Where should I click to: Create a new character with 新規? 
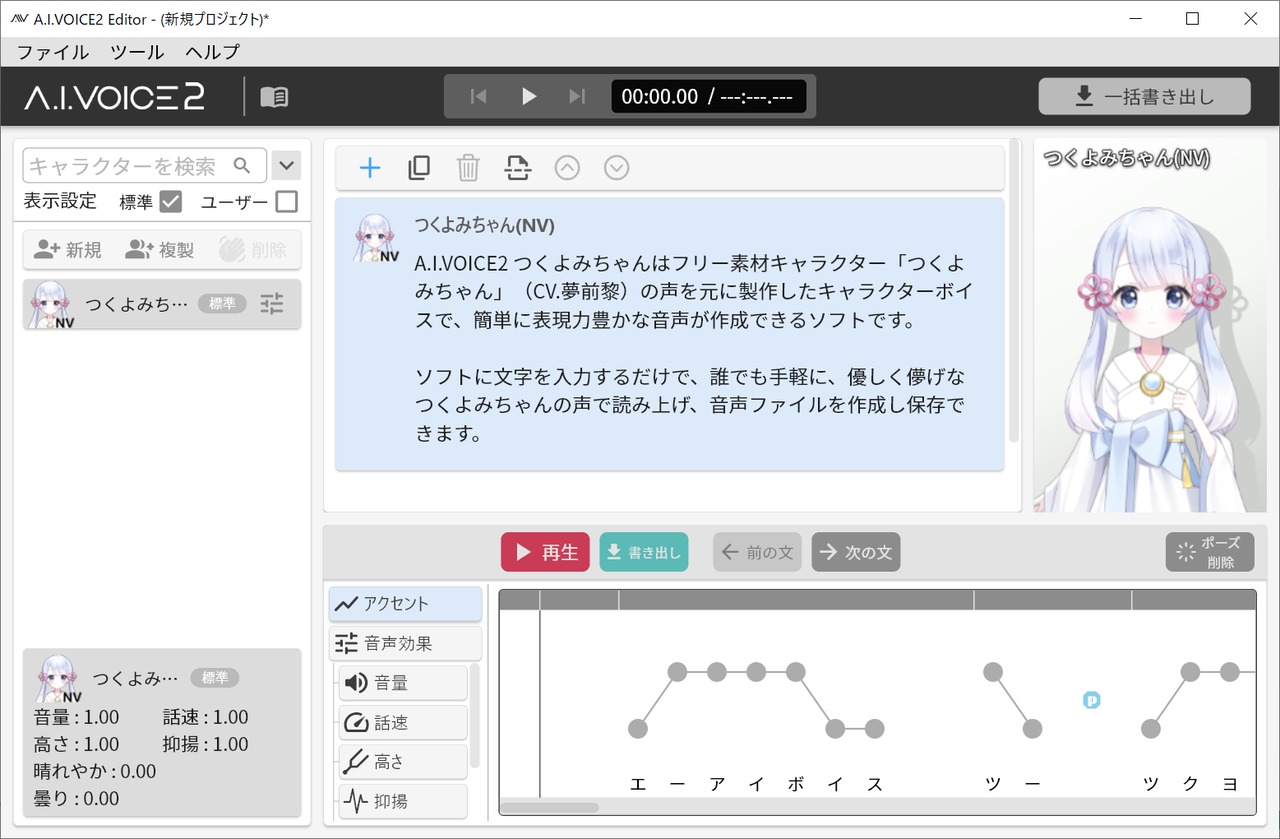(x=67, y=250)
